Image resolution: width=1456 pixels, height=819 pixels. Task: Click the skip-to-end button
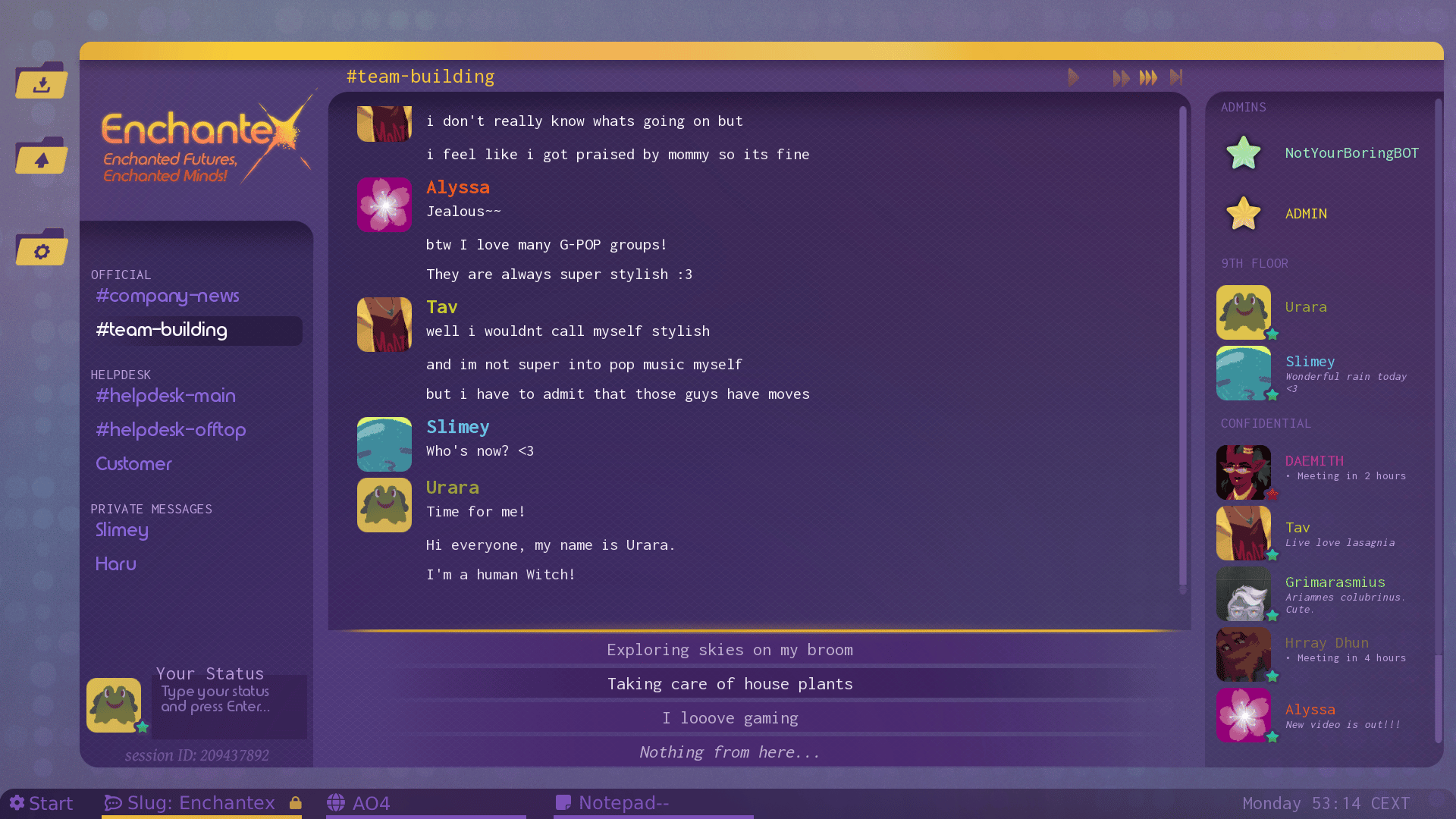(1176, 77)
